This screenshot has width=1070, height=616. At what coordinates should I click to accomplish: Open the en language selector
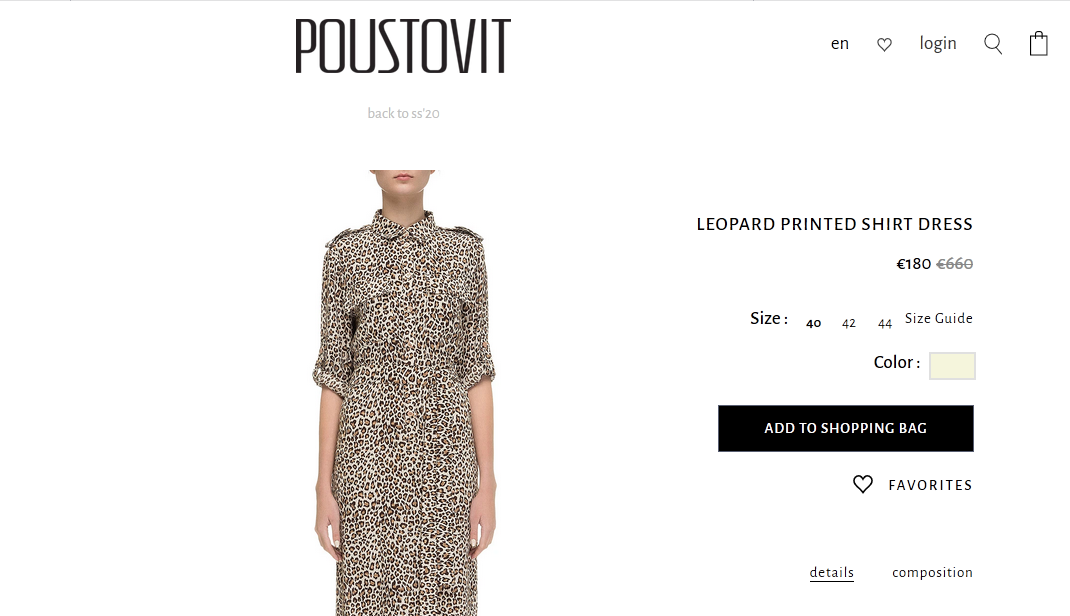click(840, 44)
